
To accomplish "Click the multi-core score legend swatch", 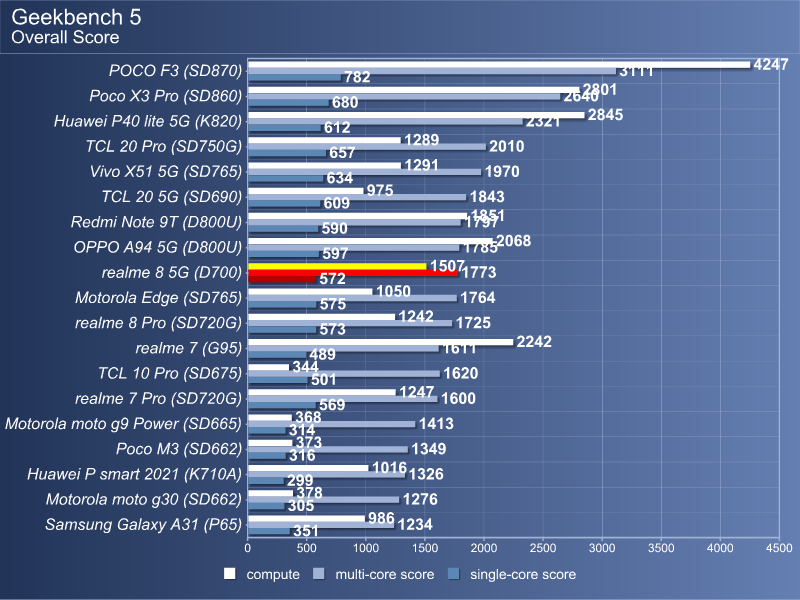I will [318, 574].
